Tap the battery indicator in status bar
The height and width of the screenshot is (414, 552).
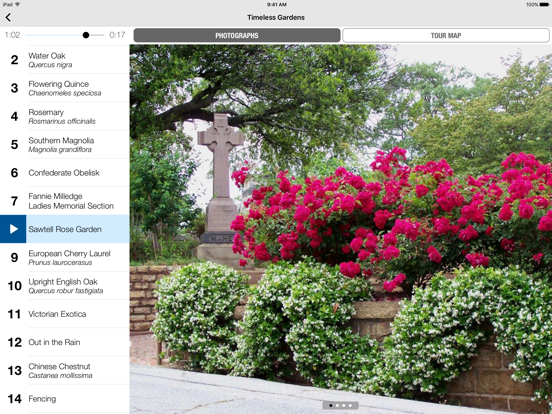click(x=544, y=5)
